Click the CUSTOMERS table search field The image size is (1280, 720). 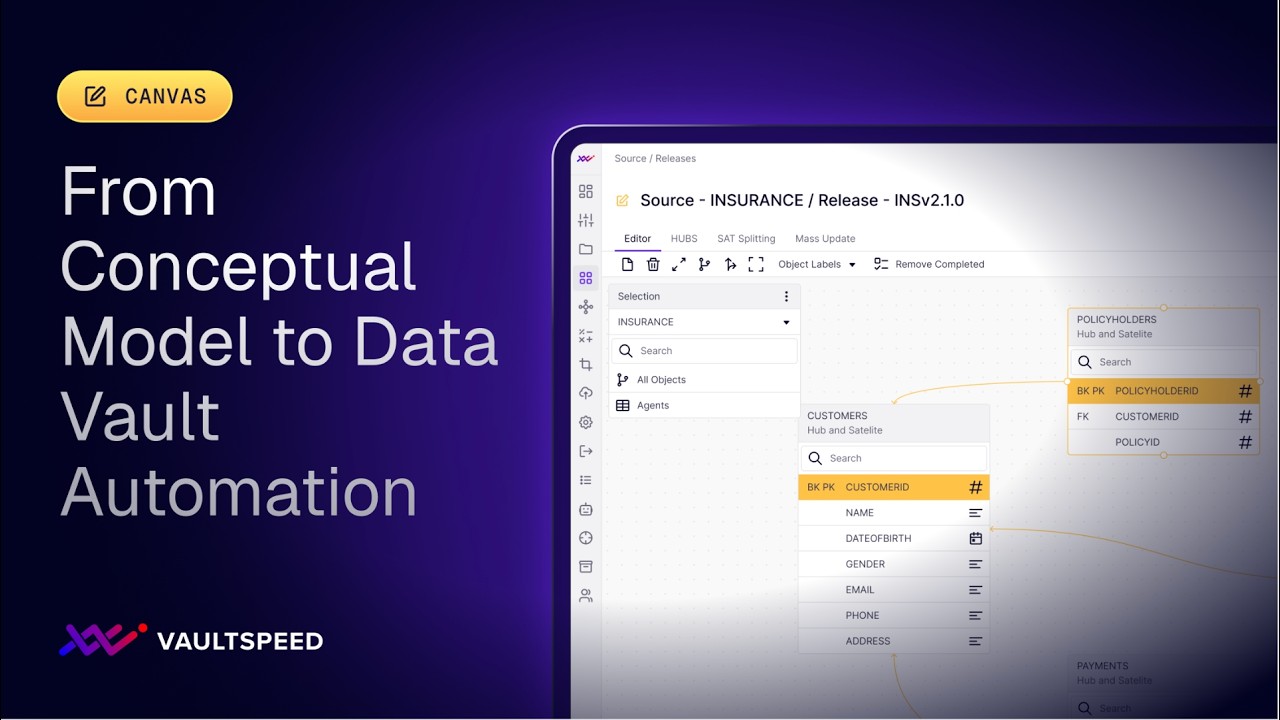pyautogui.click(x=894, y=458)
